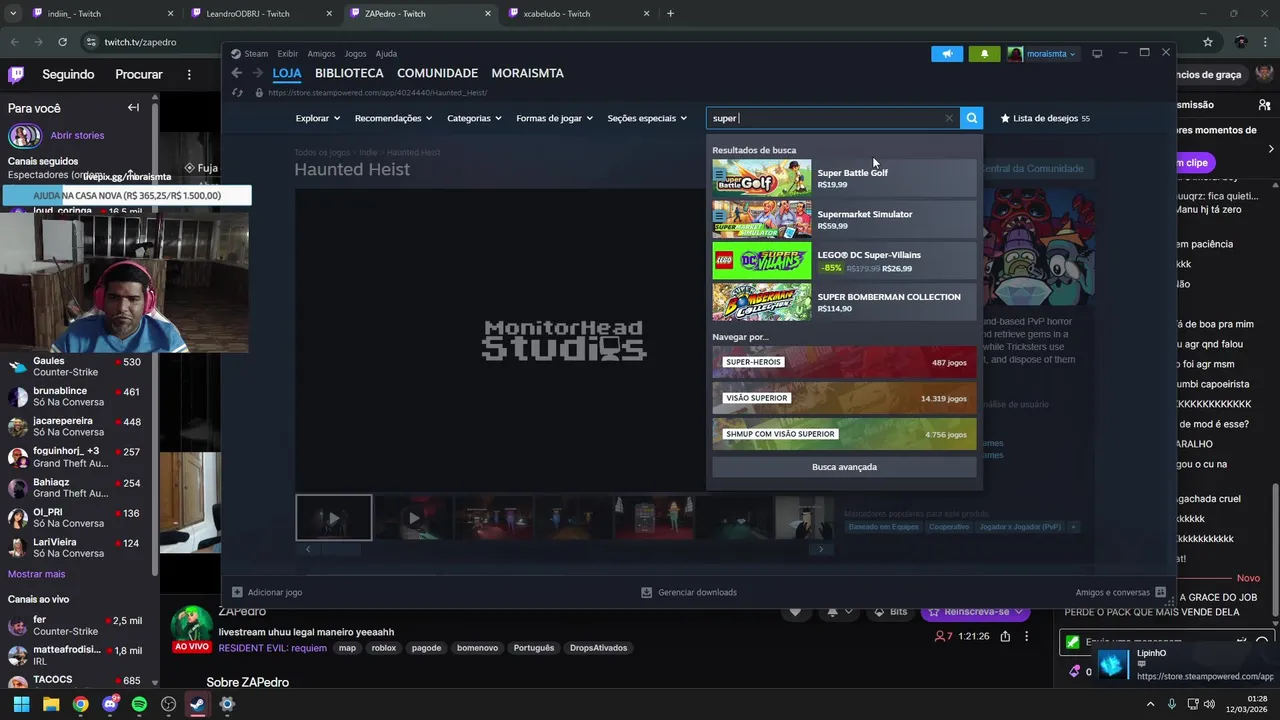Open Twitch more options three dots
Viewport: 1280px width, 720px height.
coord(189,74)
